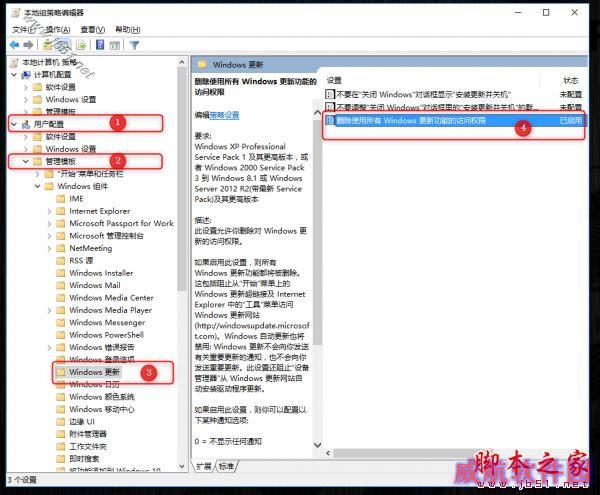Open the 操作(A) menu
This screenshot has width=600, height=495.
pos(57,30)
